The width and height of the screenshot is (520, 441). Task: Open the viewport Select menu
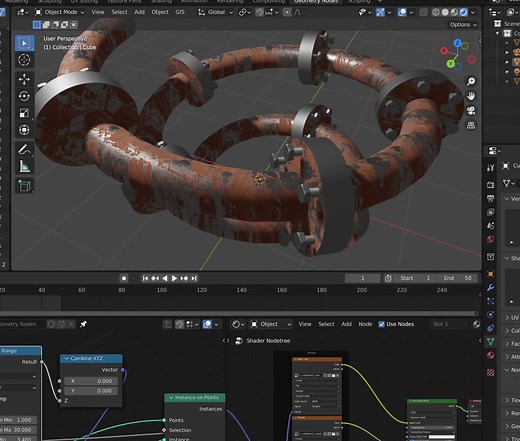point(119,12)
